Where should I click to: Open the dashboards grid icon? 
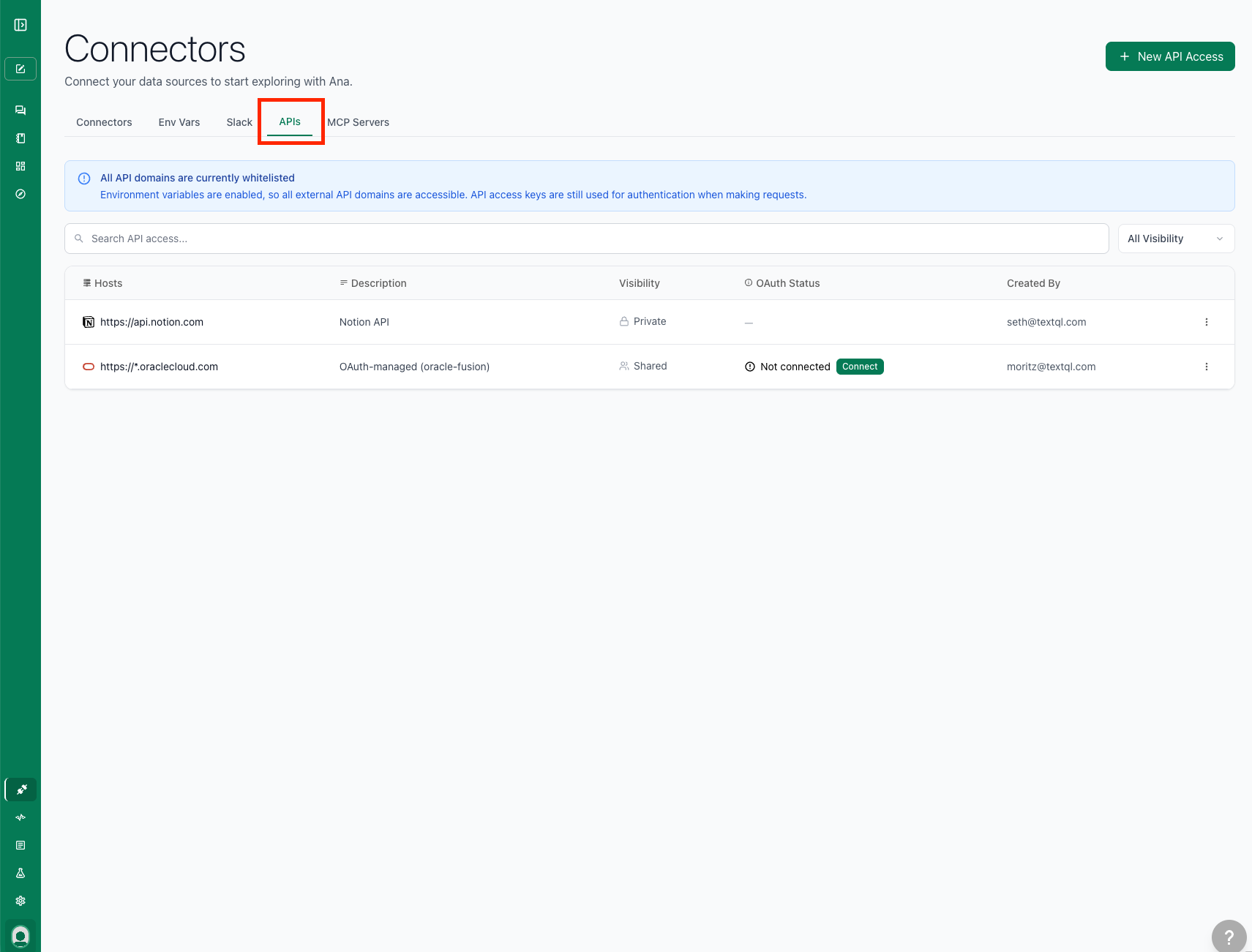coord(20,166)
